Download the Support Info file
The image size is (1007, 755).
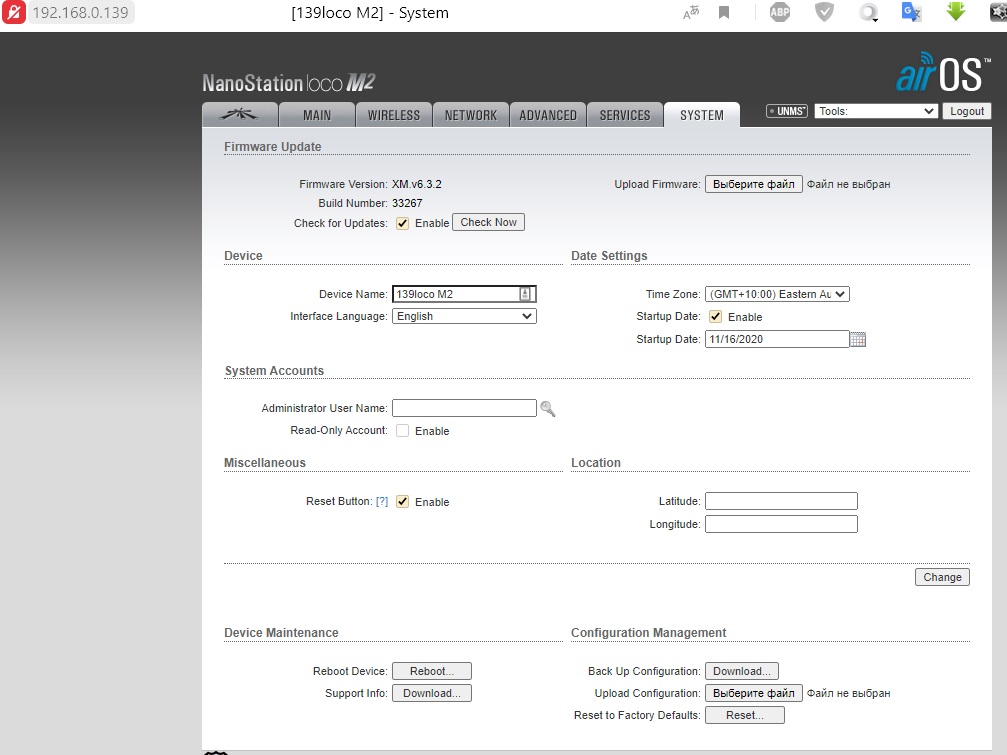coord(432,693)
